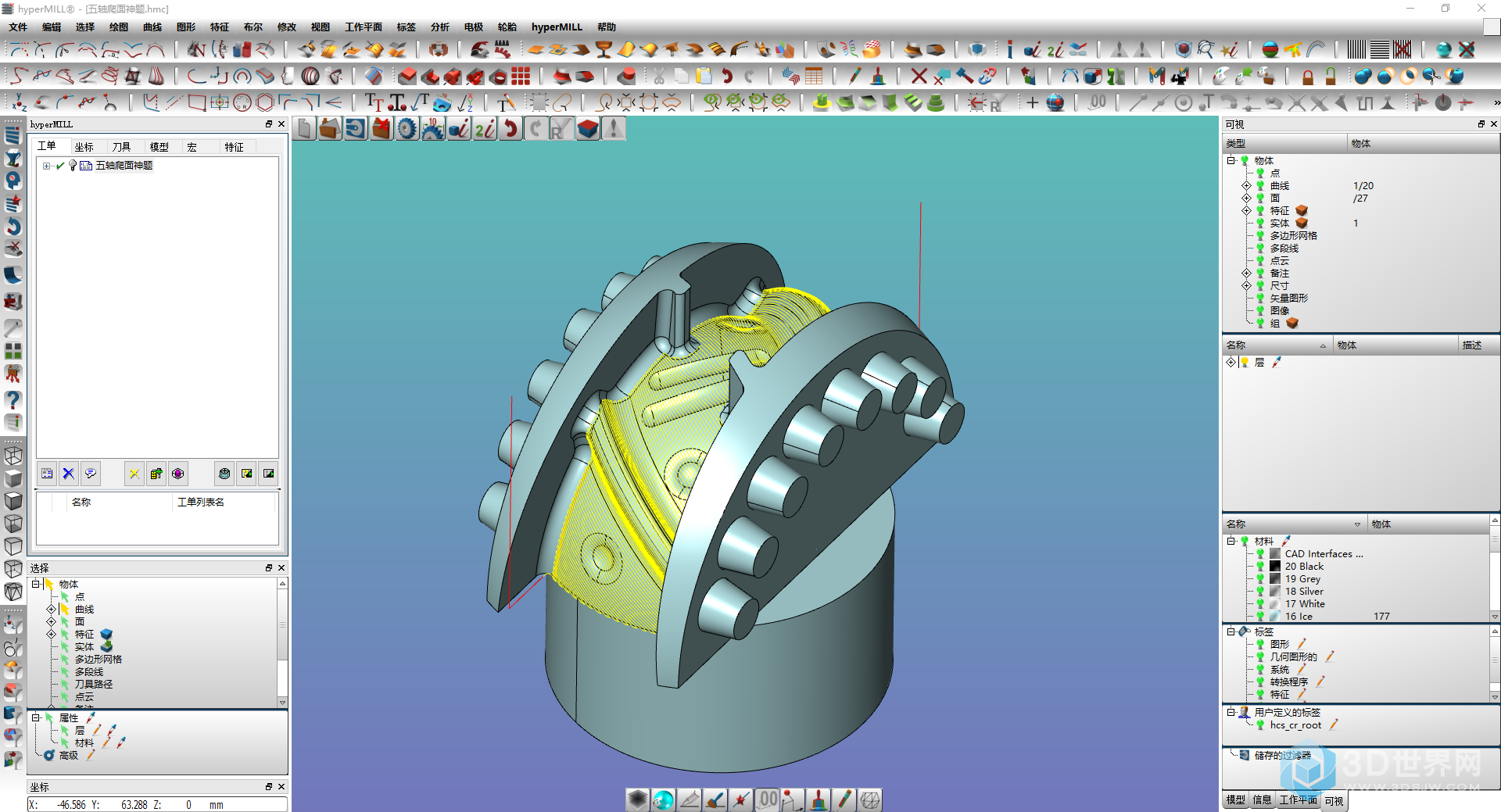Image resolution: width=1501 pixels, height=812 pixels.
Task: Click the clipboard Paste icon
Action: [704, 76]
